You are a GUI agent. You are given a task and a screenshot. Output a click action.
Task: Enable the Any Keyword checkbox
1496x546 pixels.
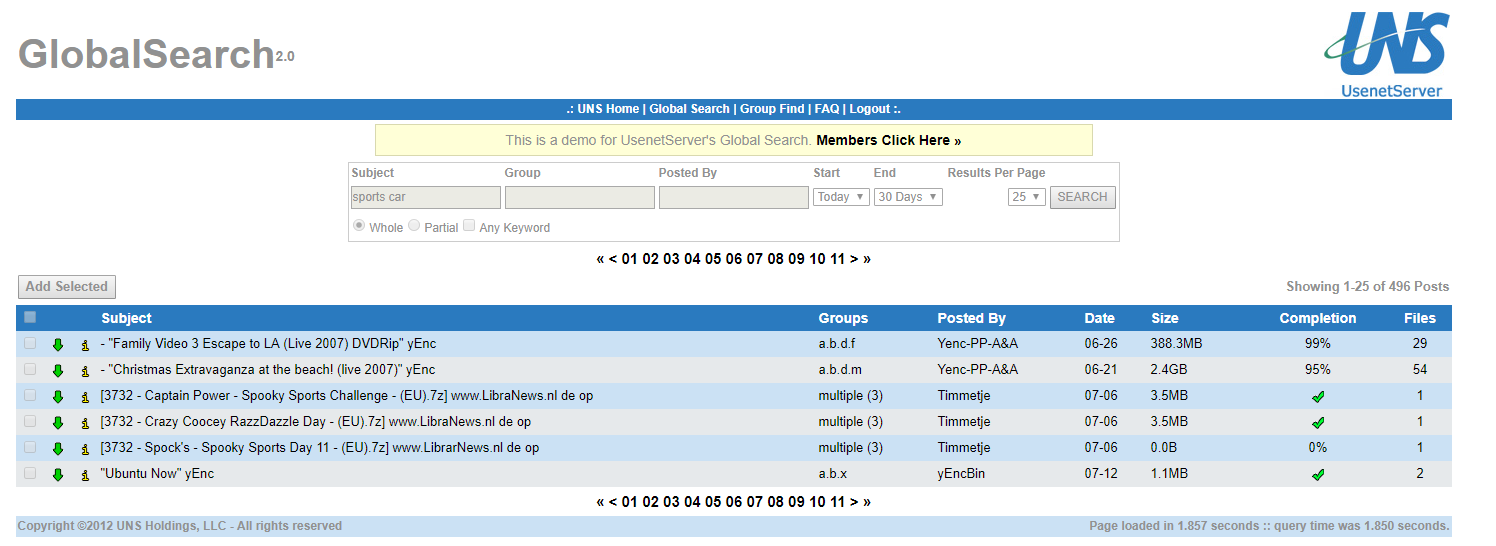[x=469, y=226]
